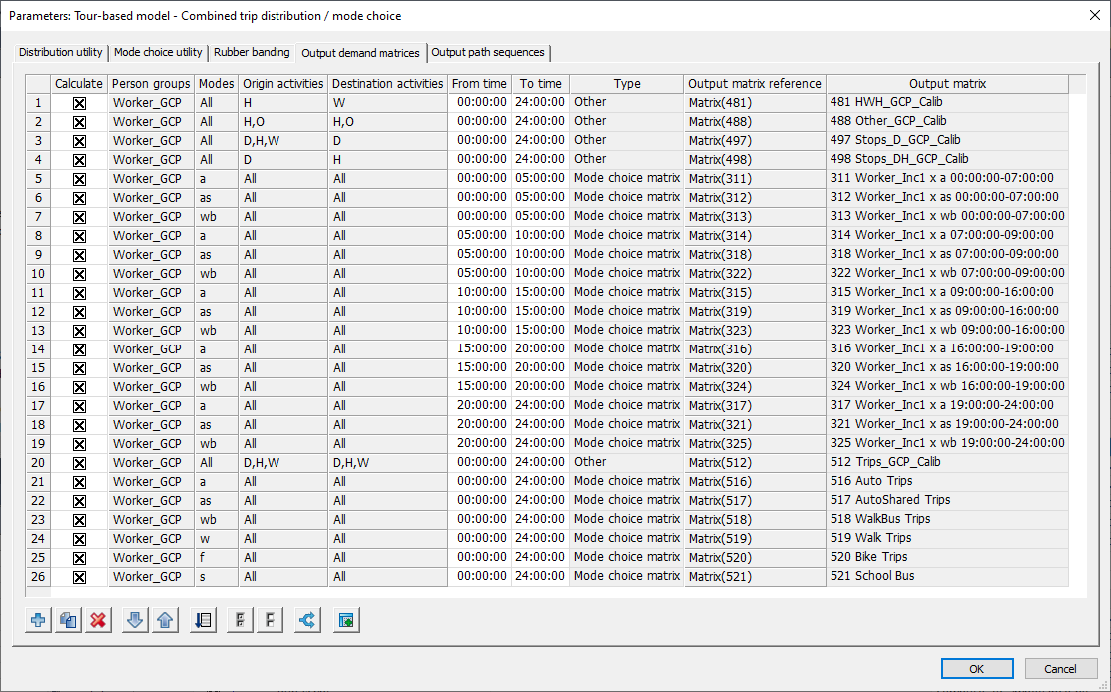Screen dimensions: 1111x692
Task: Click the move row up arrow icon
Action: pos(165,620)
